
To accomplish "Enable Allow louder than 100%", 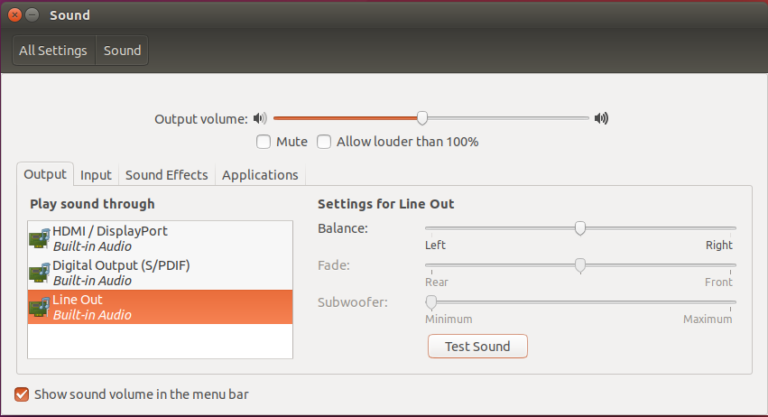I will (x=324, y=142).
